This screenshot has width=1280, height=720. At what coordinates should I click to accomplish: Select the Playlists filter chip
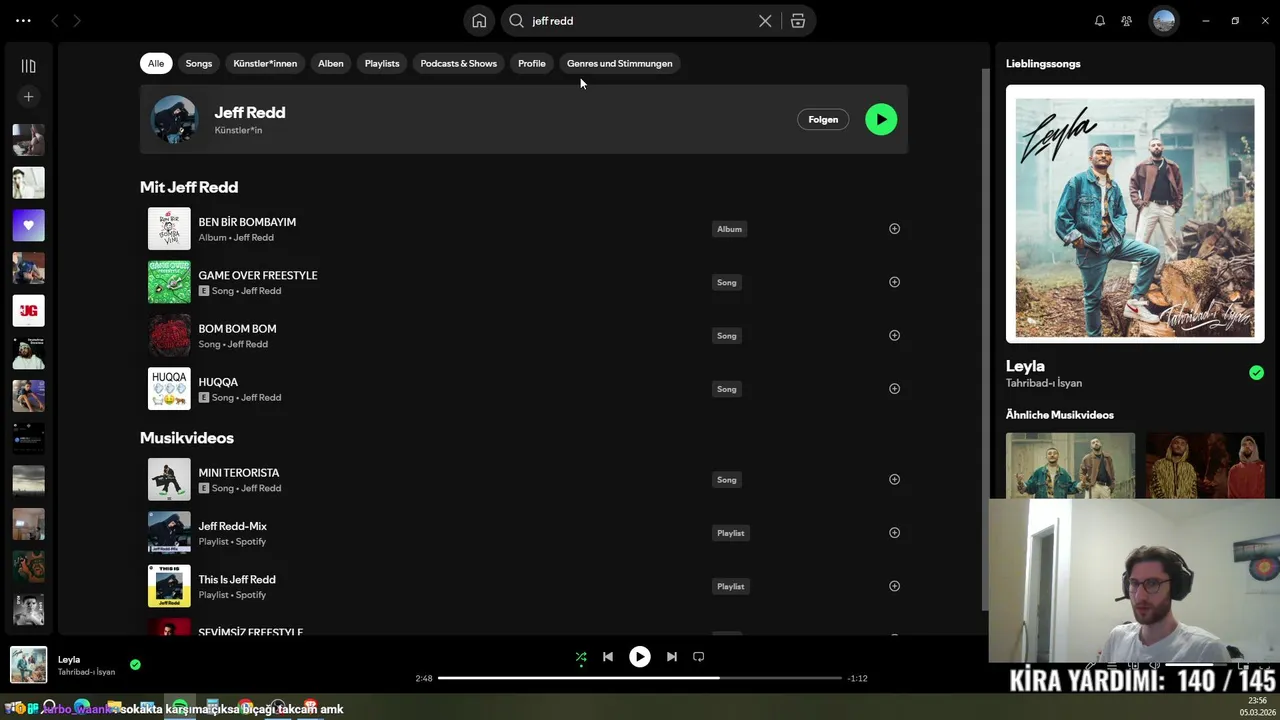382,63
